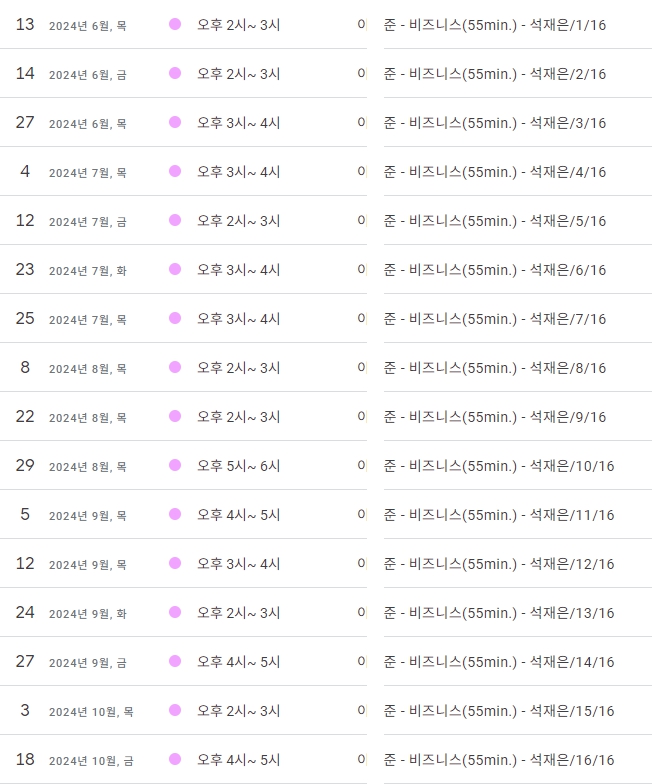Open the event titled 석재은/14/16
Viewport: 652px width, 784px height.
point(499,662)
